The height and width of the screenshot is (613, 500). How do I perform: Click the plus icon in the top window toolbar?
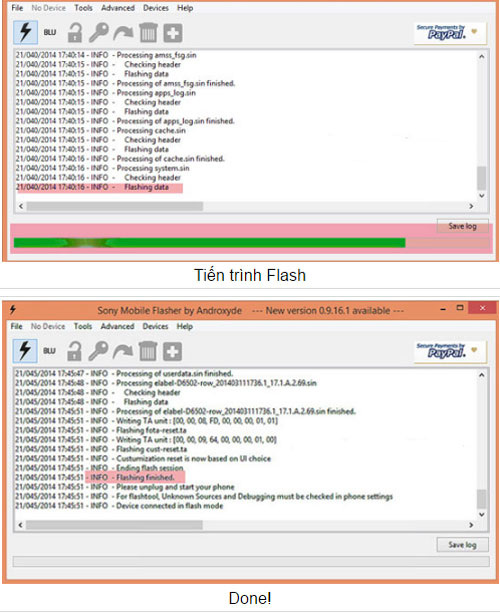173,33
